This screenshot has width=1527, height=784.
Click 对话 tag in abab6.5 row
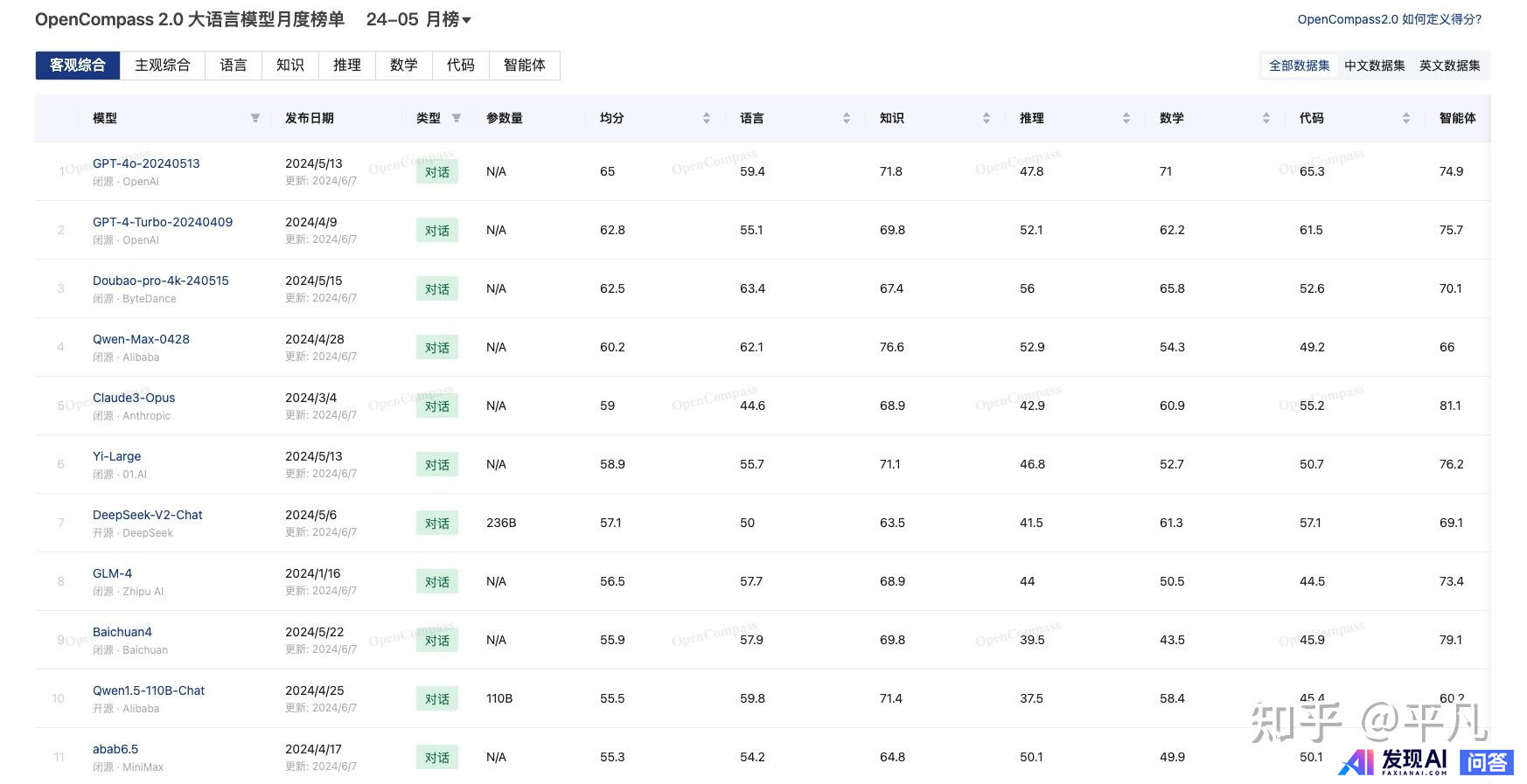(x=437, y=758)
